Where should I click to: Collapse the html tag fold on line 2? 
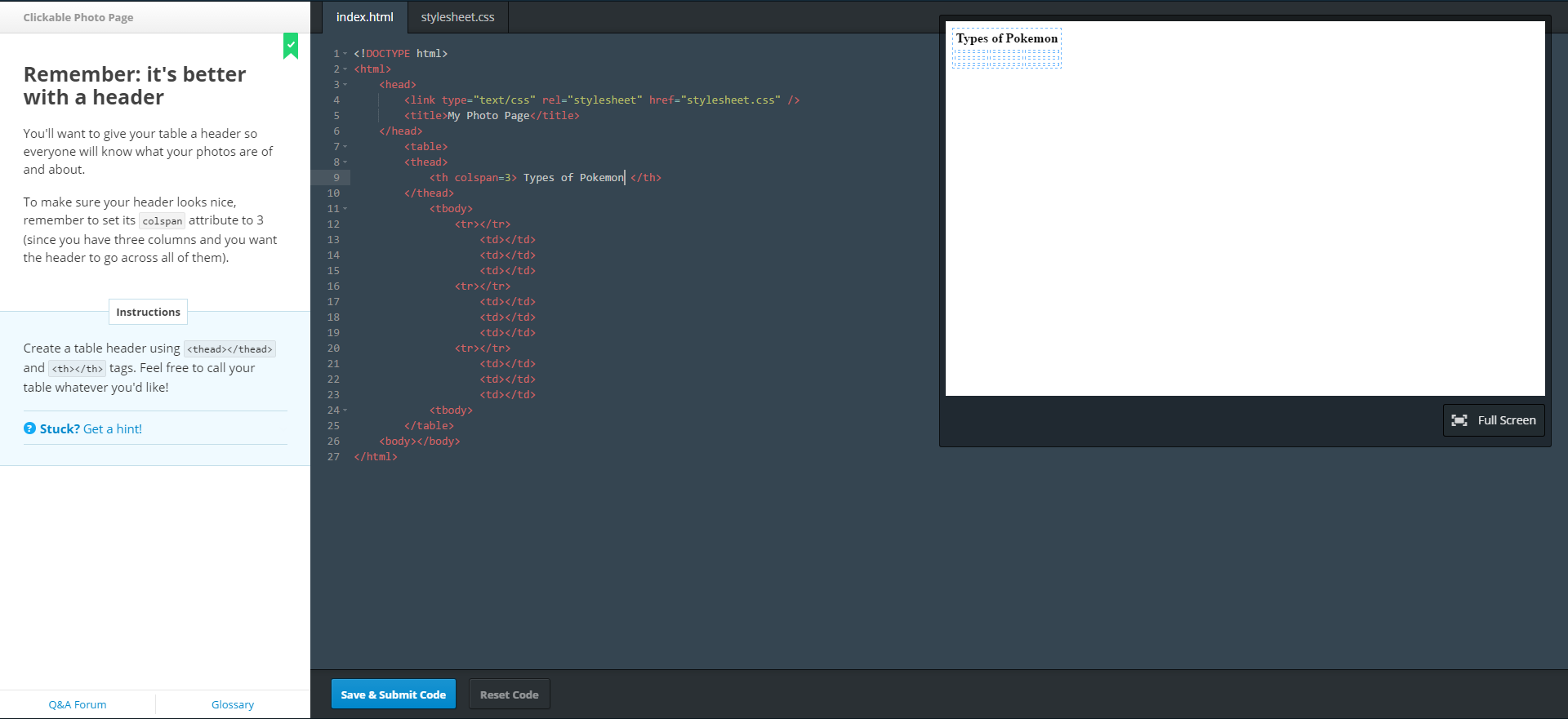345,69
